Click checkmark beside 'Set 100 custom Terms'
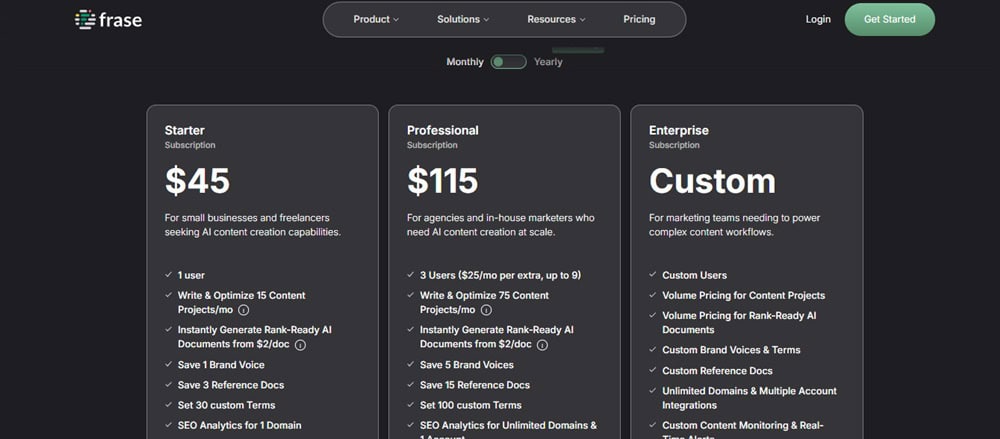Image resolution: width=1000 pixels, height=439 pixels. pyautogui.click(x=411, y=405)
